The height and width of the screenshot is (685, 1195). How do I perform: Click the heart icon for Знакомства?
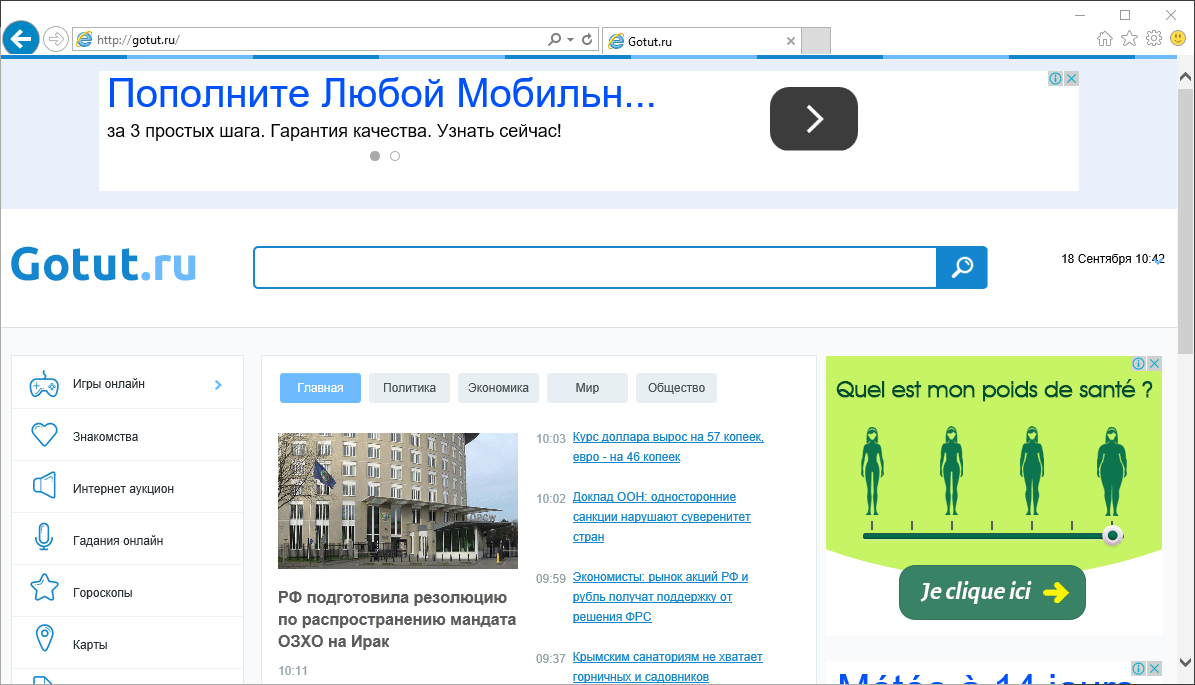coord(44,435)
